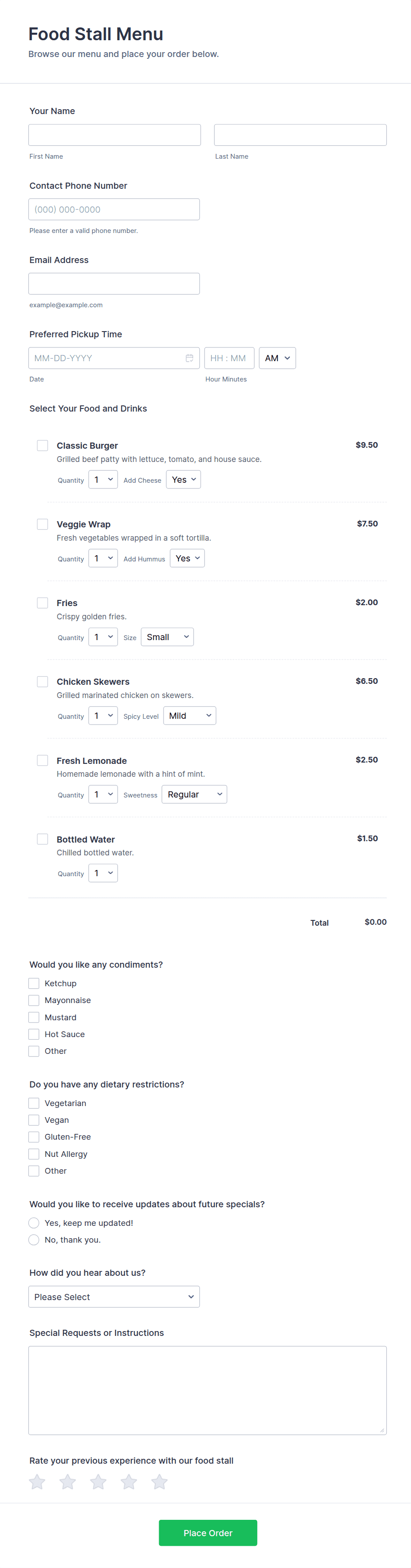Open "How did you hear about us" dropdown
The image size is (411, 1568).
(114, 1297)
